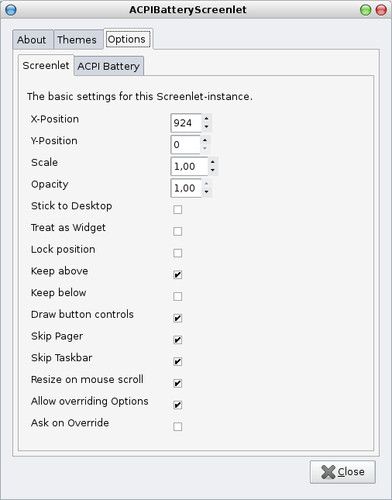Image resolution: width=392 pixels, height=500 pixels.
Task: Click the green maximize button in titlebar
Action: click(366, 10)
